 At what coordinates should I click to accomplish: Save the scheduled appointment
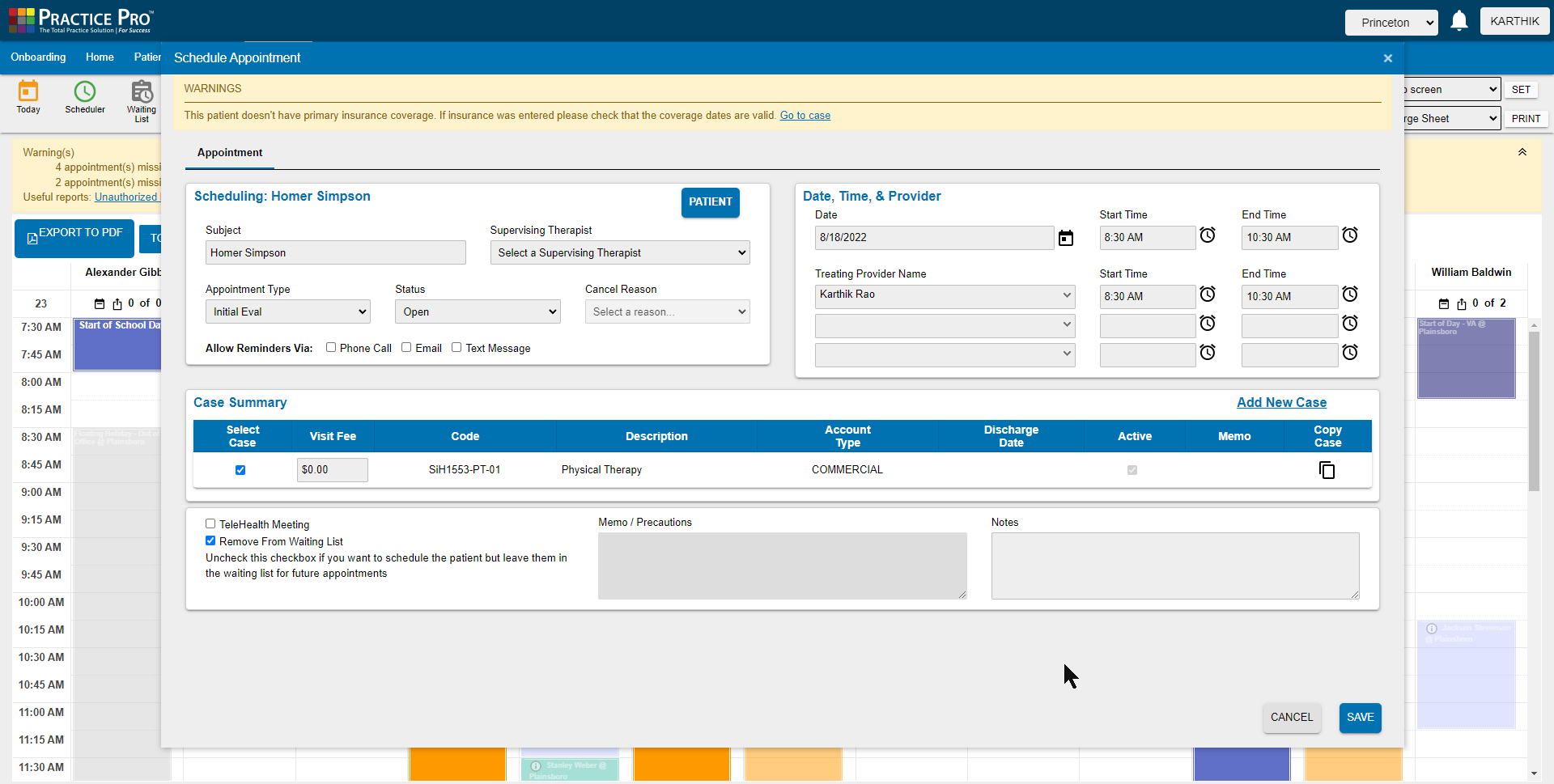pyautogui.click(x=1359, y=718)
